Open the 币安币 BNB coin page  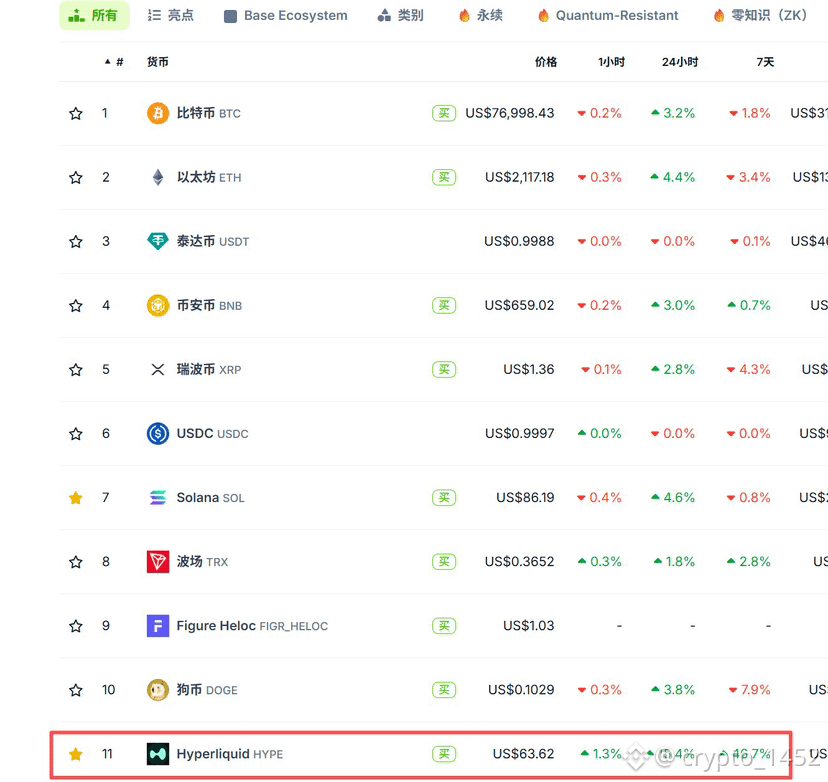click(209, 305)
